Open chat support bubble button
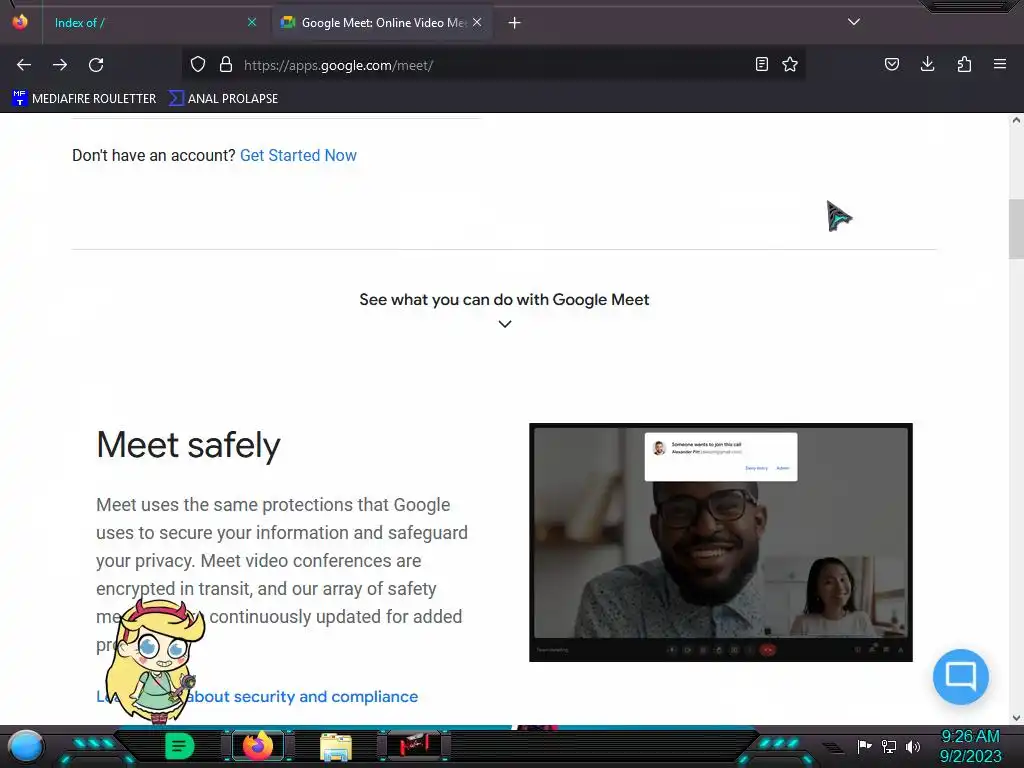This screenshot has width=1024, height=768. coord(961,677)
